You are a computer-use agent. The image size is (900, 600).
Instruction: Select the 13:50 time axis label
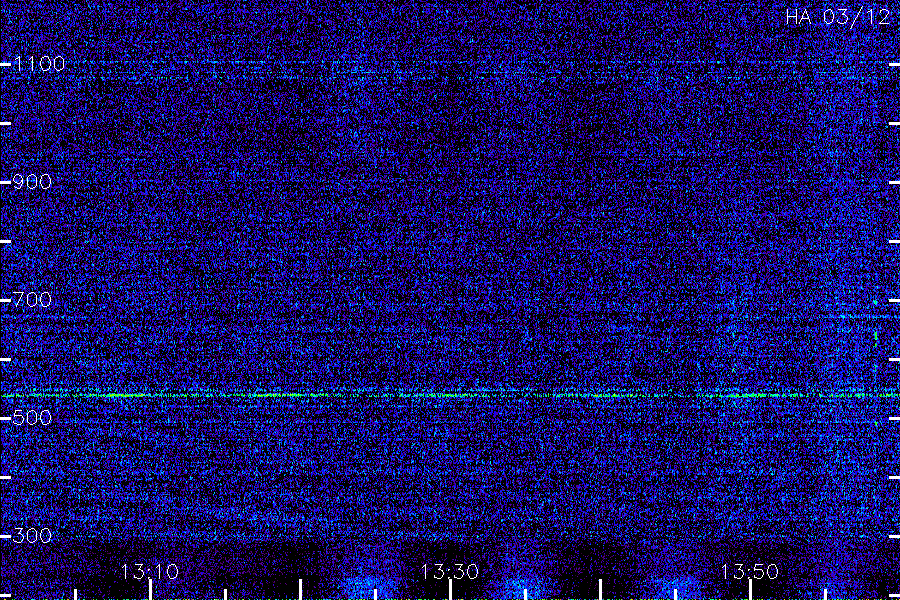[749, 571]
